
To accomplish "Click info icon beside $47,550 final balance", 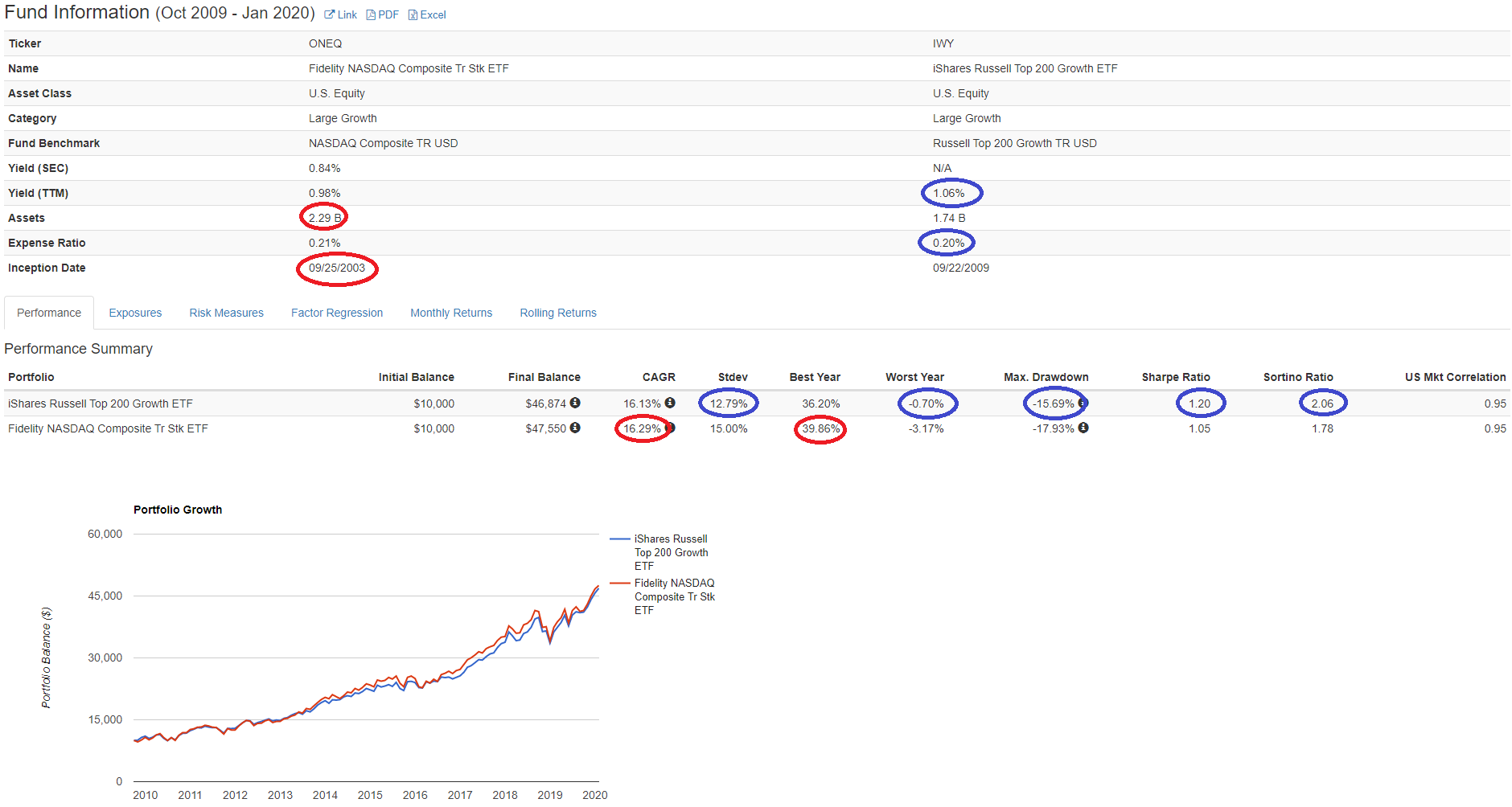I will point(575,428).
